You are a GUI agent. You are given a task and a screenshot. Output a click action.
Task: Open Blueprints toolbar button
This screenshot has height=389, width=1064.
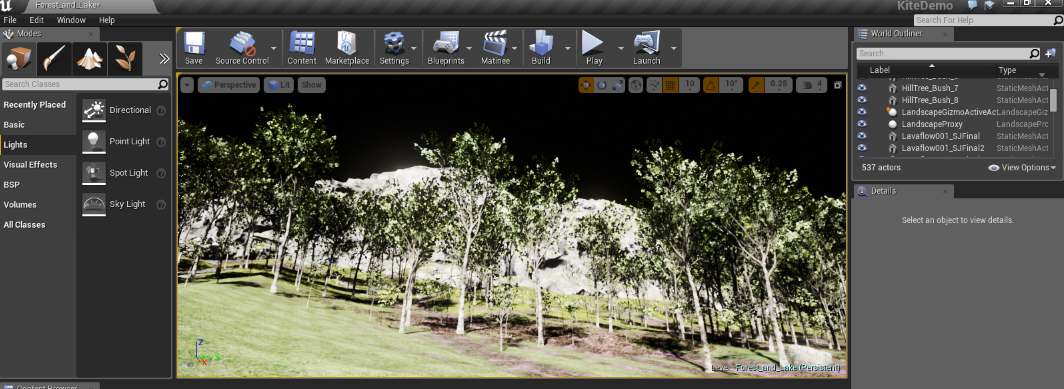[x=446, y=48]
